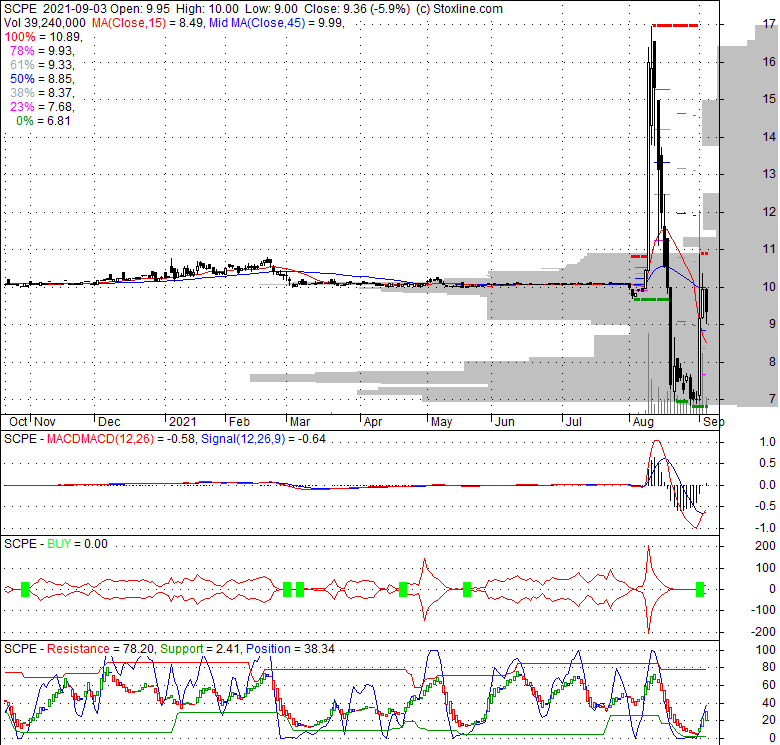The height and width of the screenshot is (745, 780).
Task: Click the green buy marker in early May
Action: point(403,589)
